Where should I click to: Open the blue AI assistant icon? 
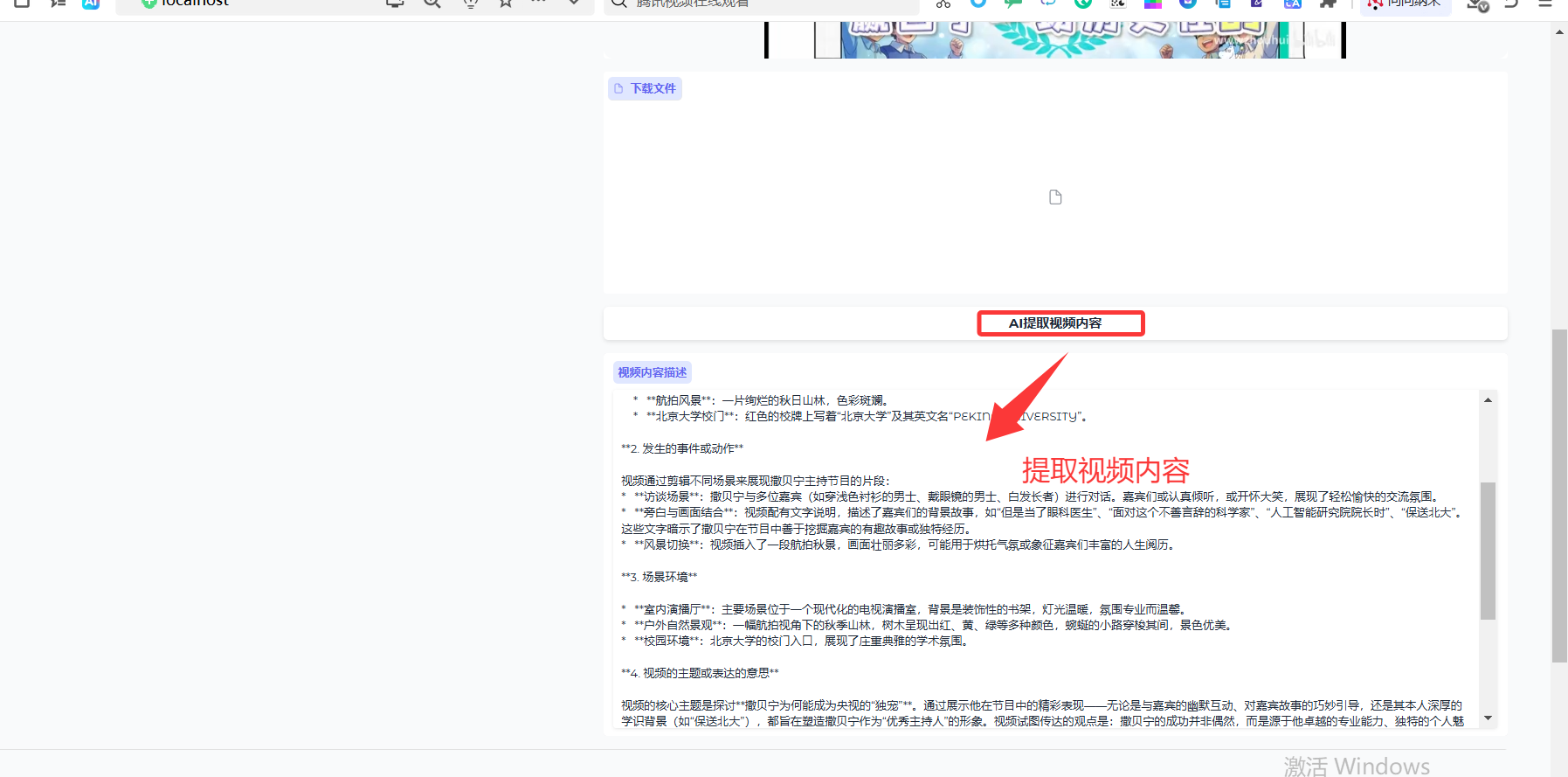(x=91, y=3)
